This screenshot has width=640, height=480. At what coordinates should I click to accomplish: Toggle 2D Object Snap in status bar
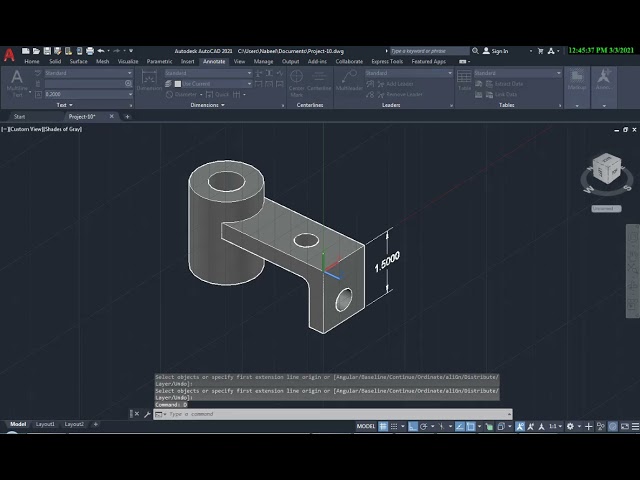(471, 427)
